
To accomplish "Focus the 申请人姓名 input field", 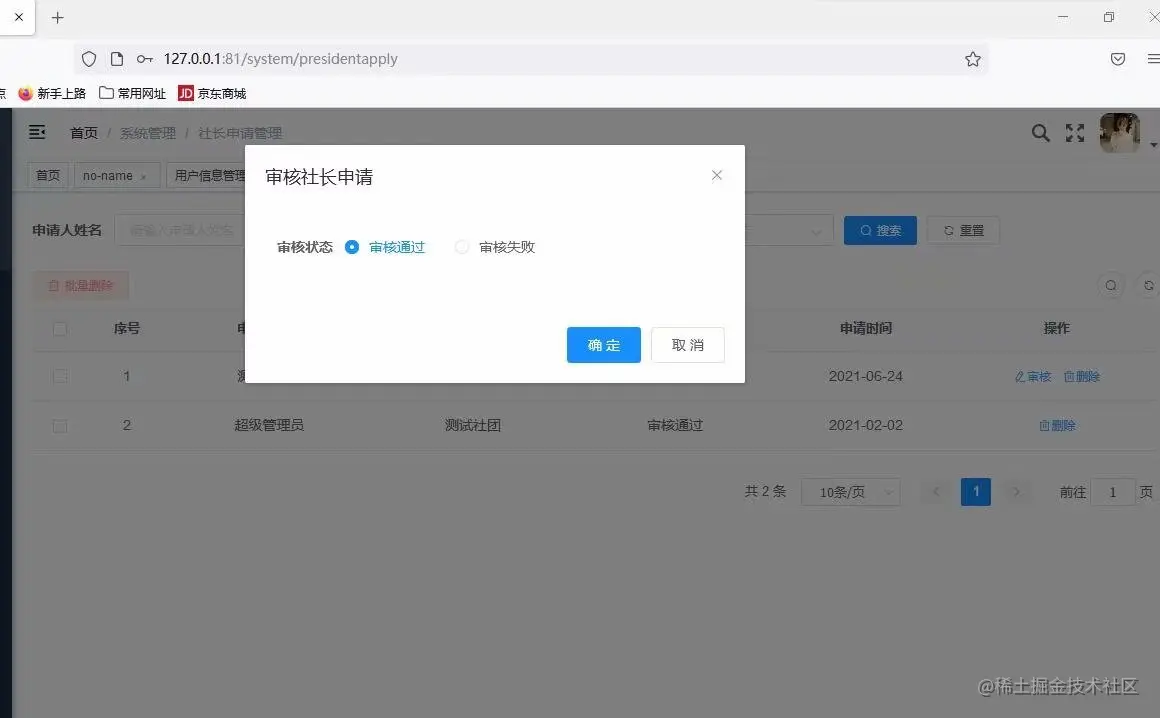I will (180, 230).
